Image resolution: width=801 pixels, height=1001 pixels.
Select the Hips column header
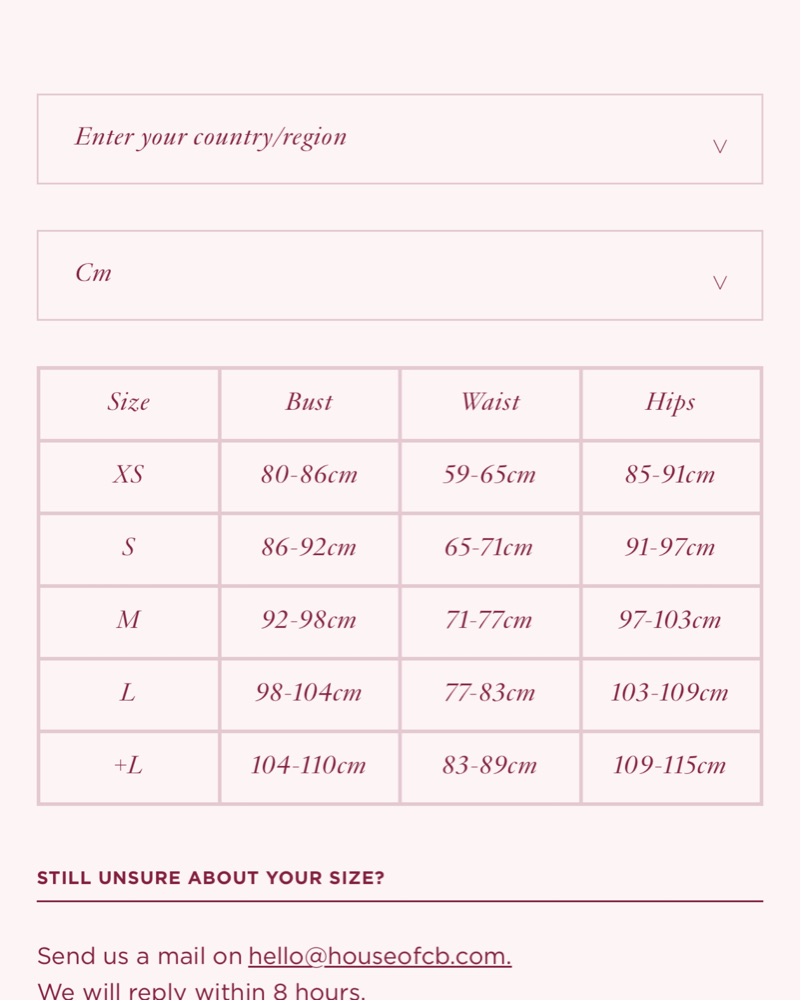point(671,403)
